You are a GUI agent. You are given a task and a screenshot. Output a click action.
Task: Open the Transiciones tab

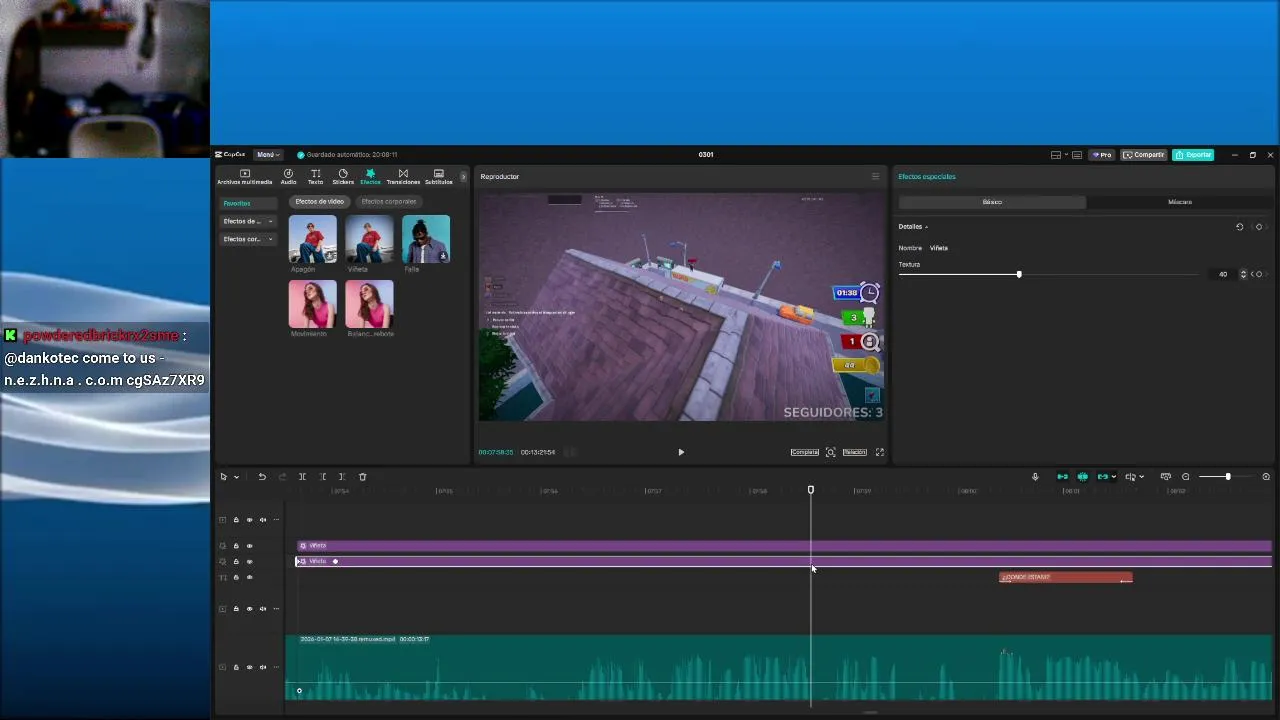(403, 177)
